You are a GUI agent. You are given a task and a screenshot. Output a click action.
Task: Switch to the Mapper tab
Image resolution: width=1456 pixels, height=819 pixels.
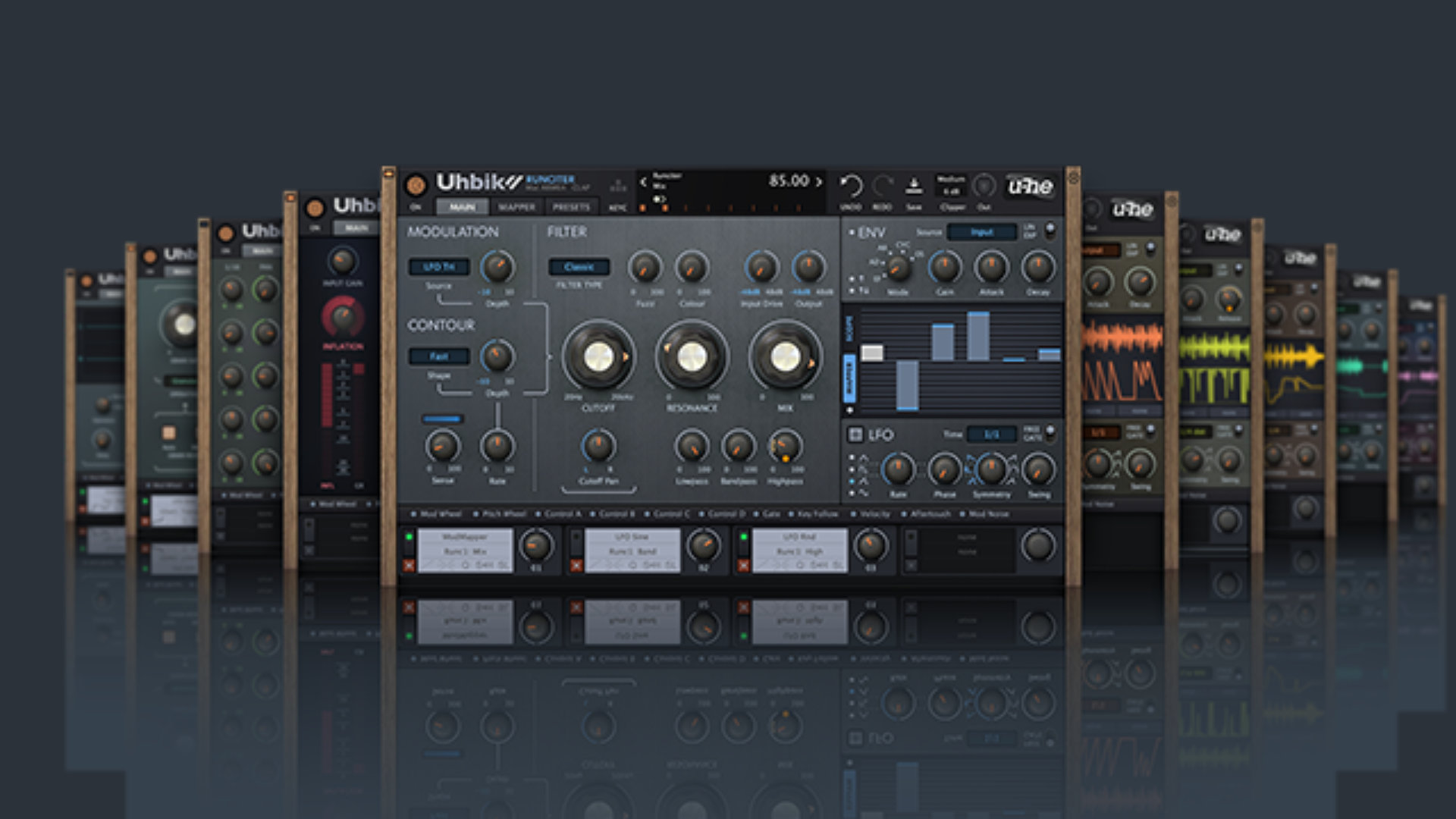coord(516,207)
